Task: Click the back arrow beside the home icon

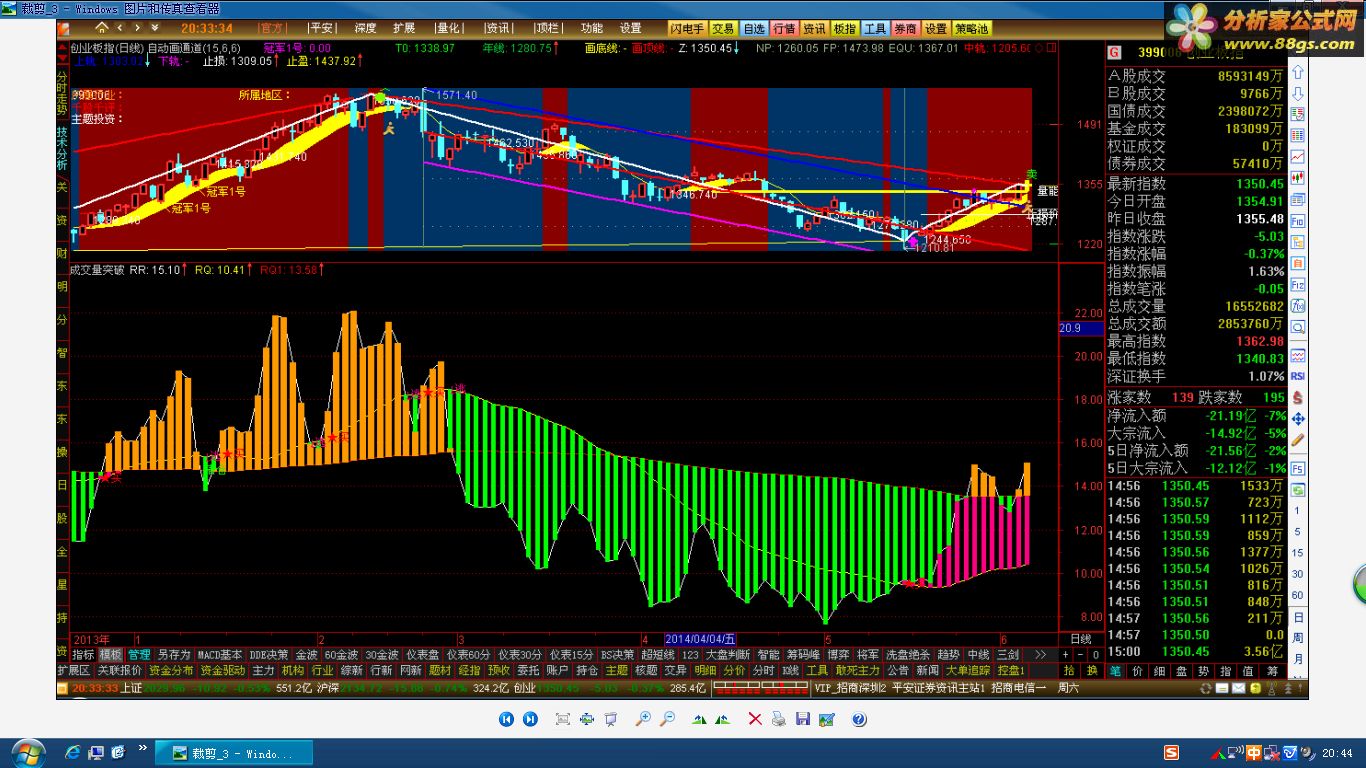Action: [x=121, y=28]
